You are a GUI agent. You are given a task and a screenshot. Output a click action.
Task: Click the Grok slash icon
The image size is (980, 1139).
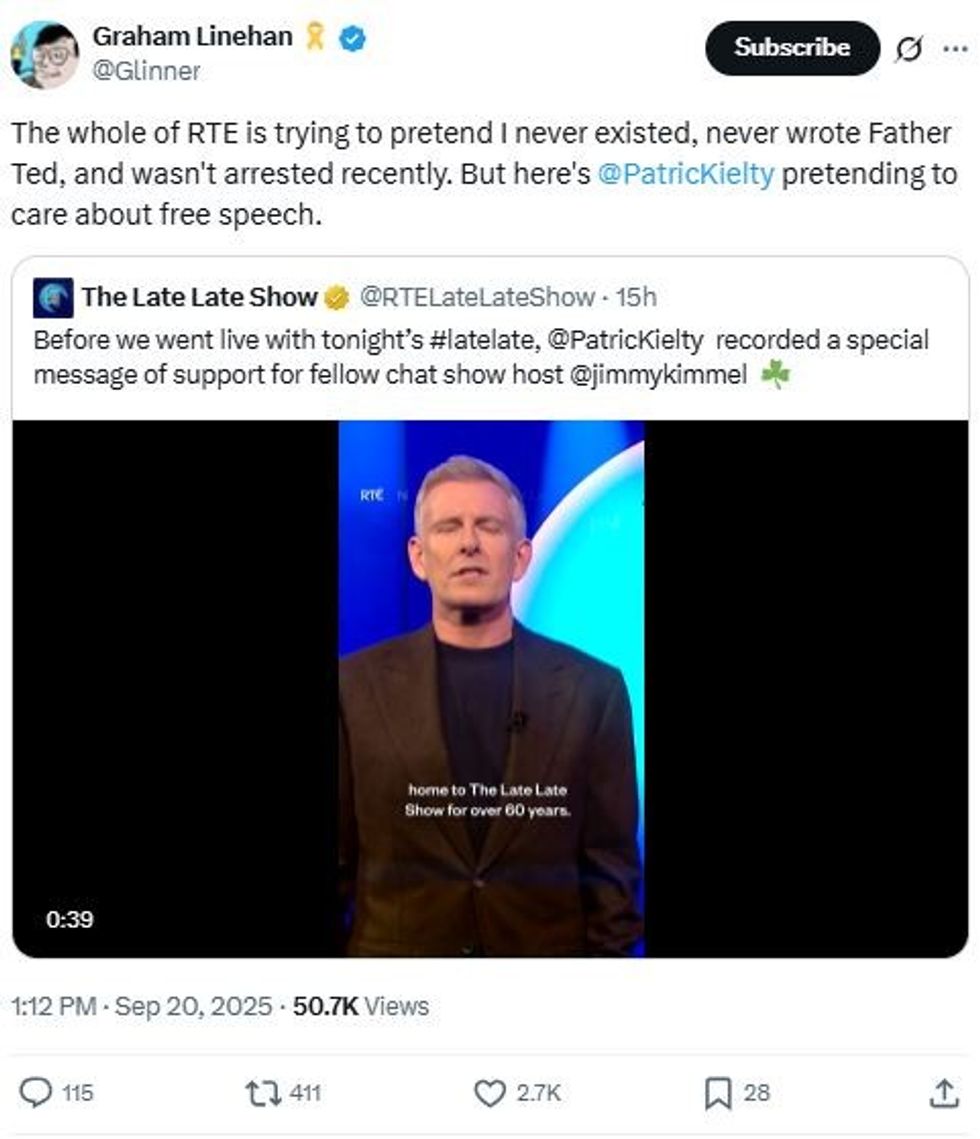[909, 48]
